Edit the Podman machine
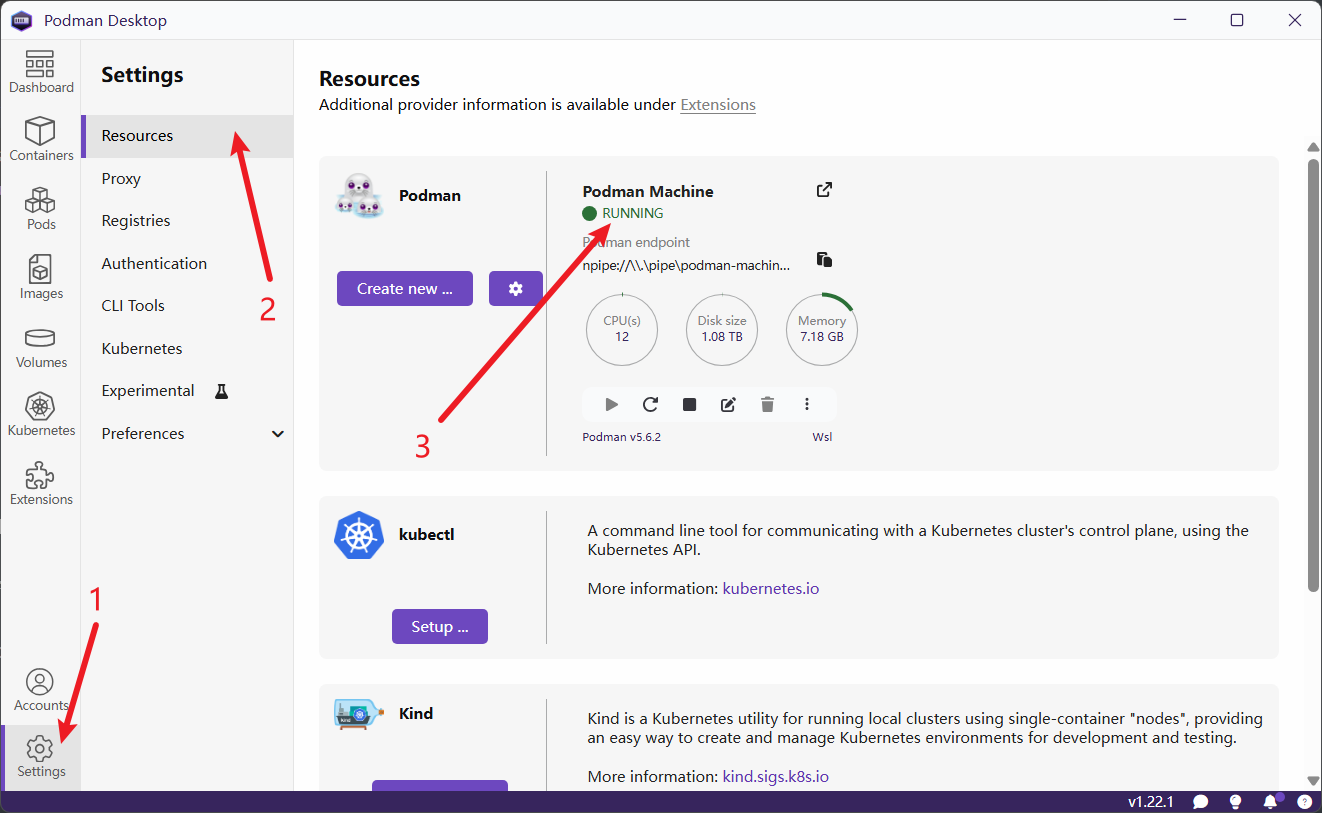 pyautogui.click(x=728, y=404)
